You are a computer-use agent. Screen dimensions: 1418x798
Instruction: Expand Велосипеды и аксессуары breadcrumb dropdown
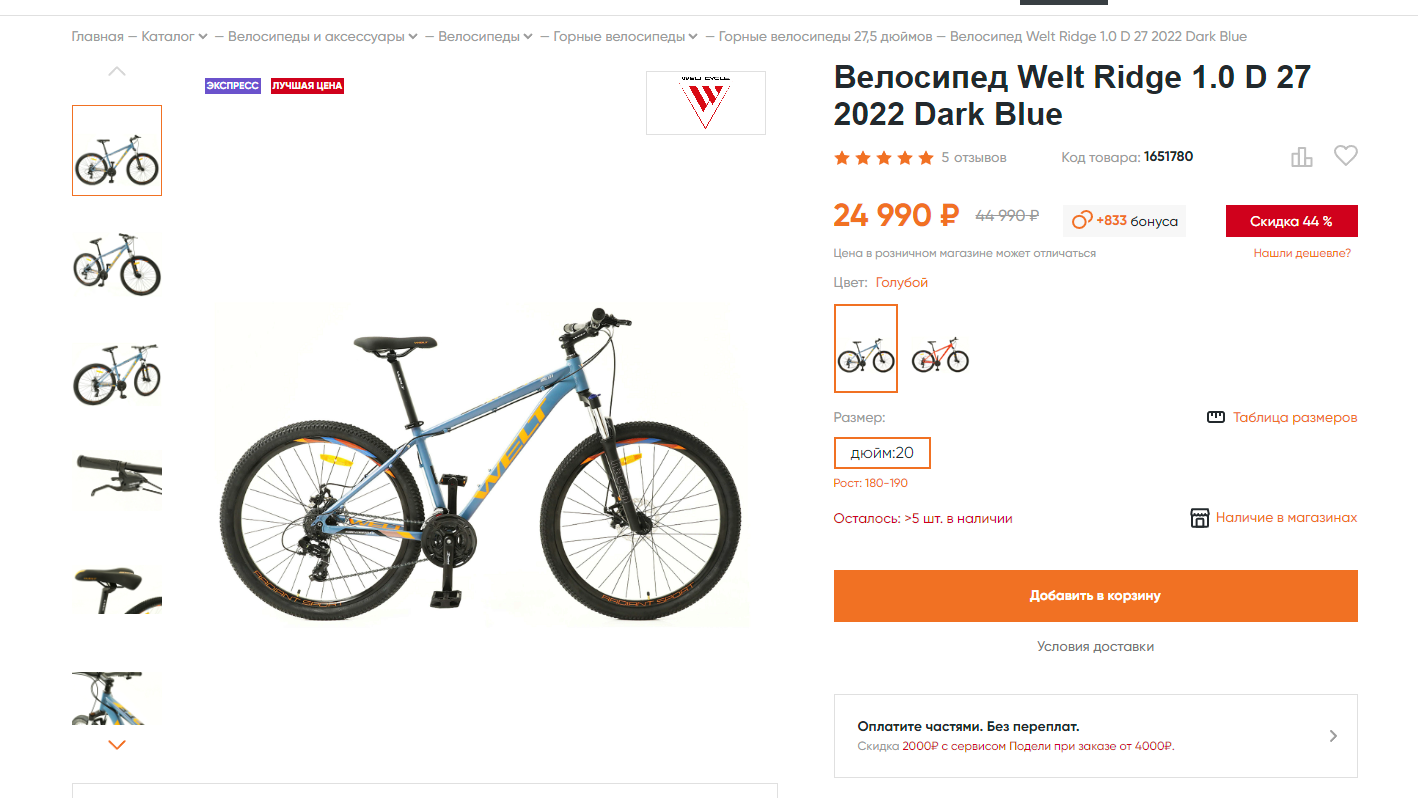[411, 37]
